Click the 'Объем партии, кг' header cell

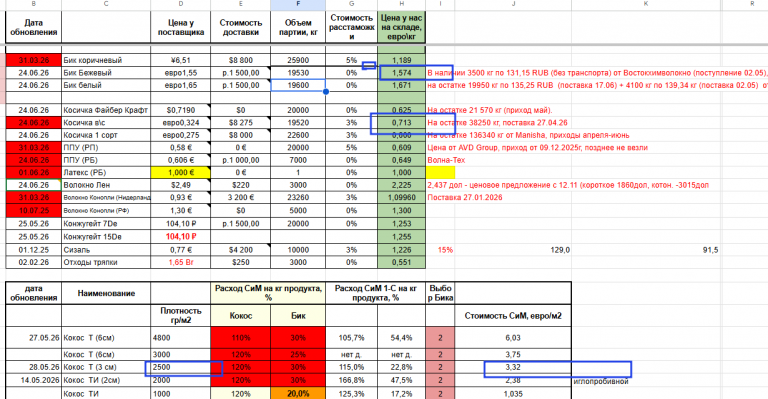(x=298, y=27)
